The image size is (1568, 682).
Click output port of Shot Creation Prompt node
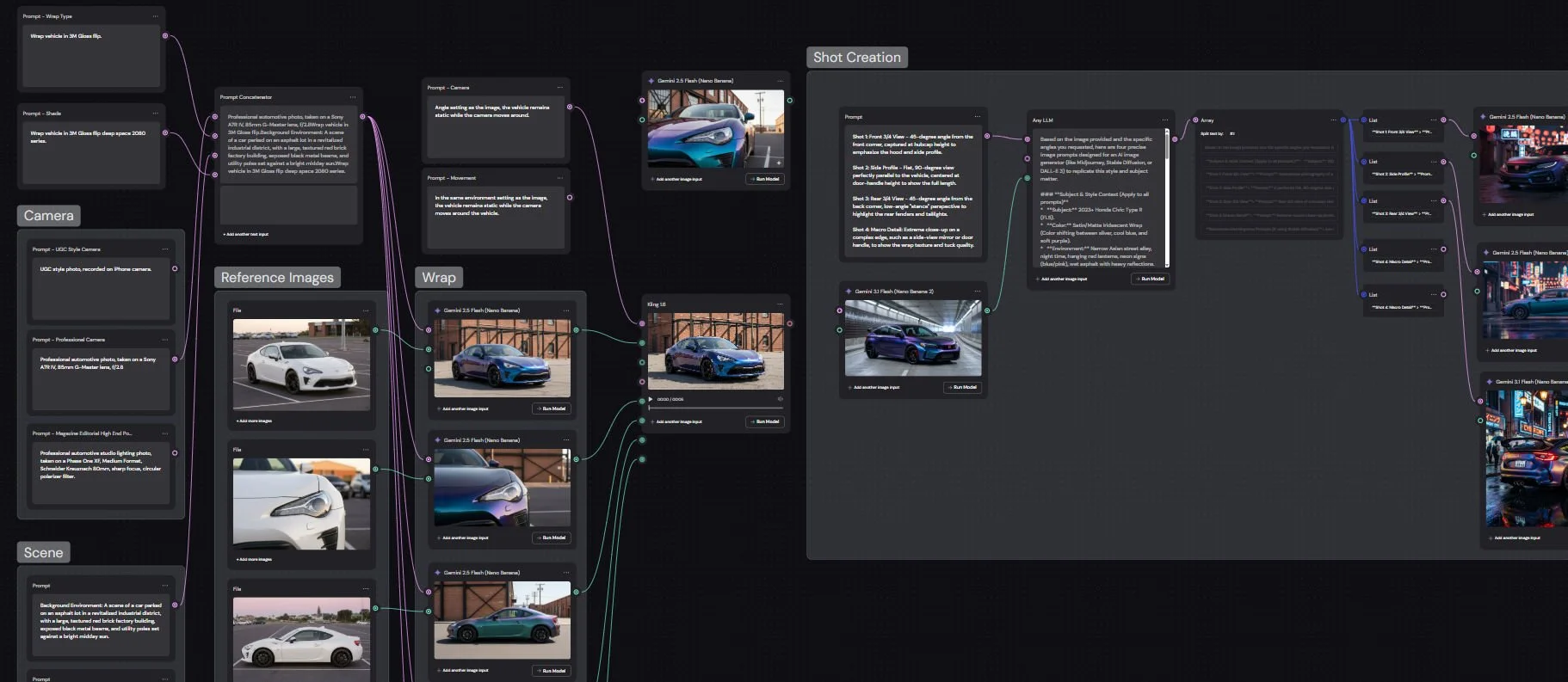[987, 137]
